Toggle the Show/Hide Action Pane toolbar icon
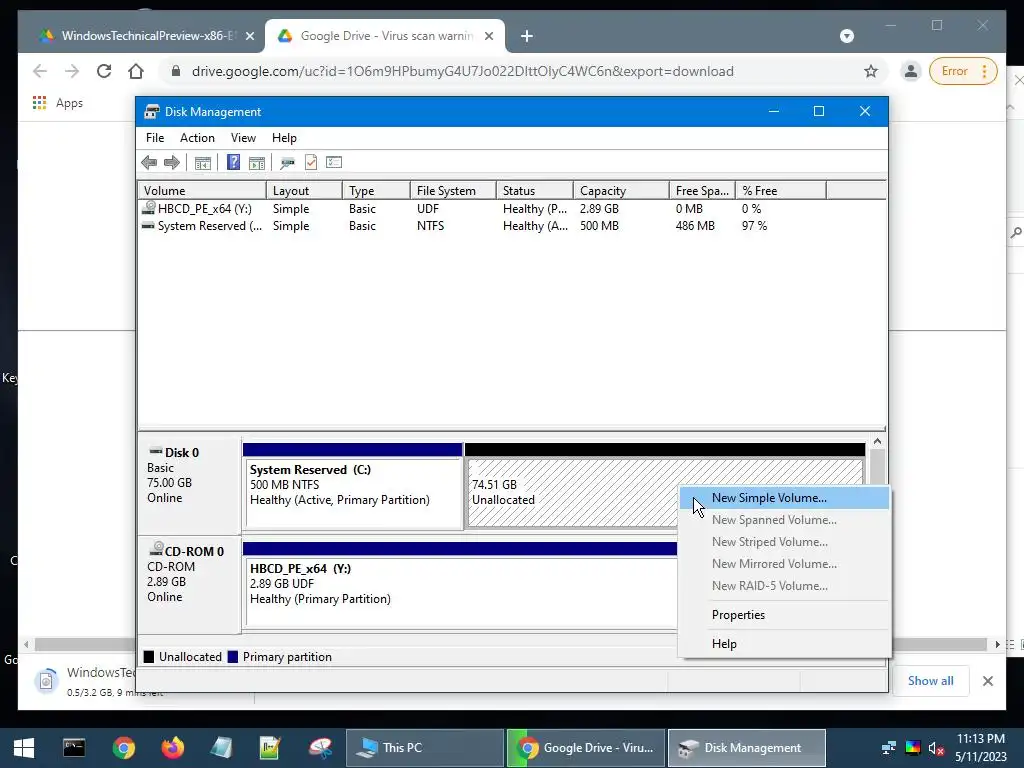Viewport: 1024px width, 768px height. 257,162
